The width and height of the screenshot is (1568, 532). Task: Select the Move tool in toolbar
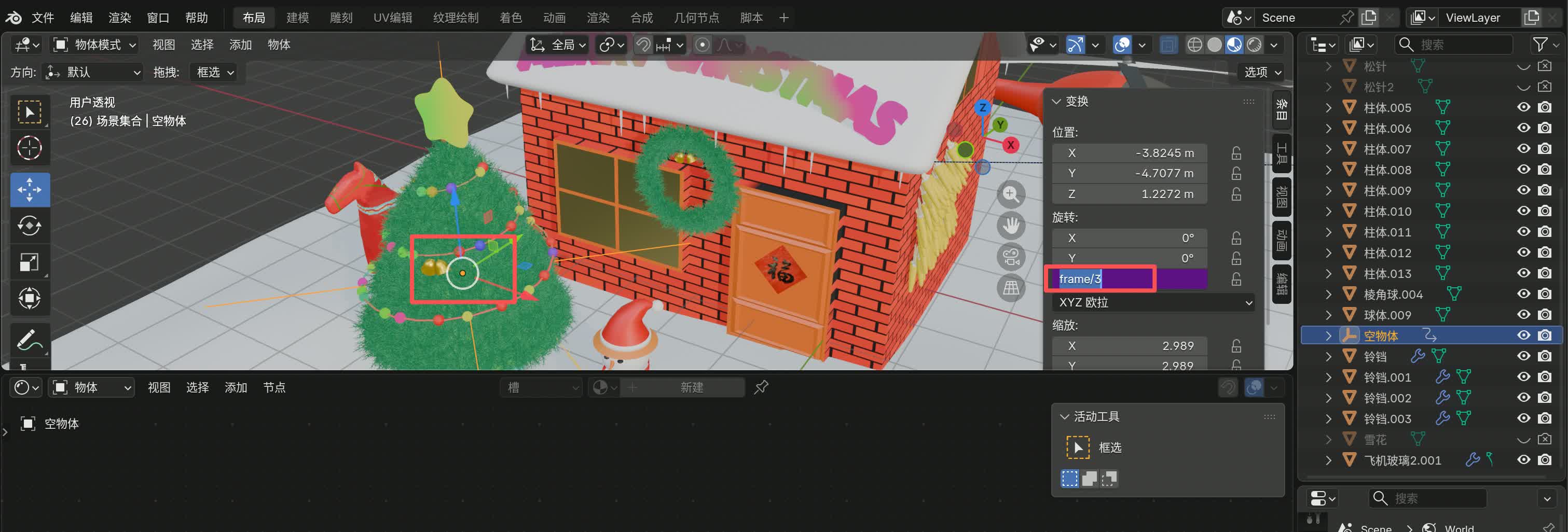pos(29,189)
